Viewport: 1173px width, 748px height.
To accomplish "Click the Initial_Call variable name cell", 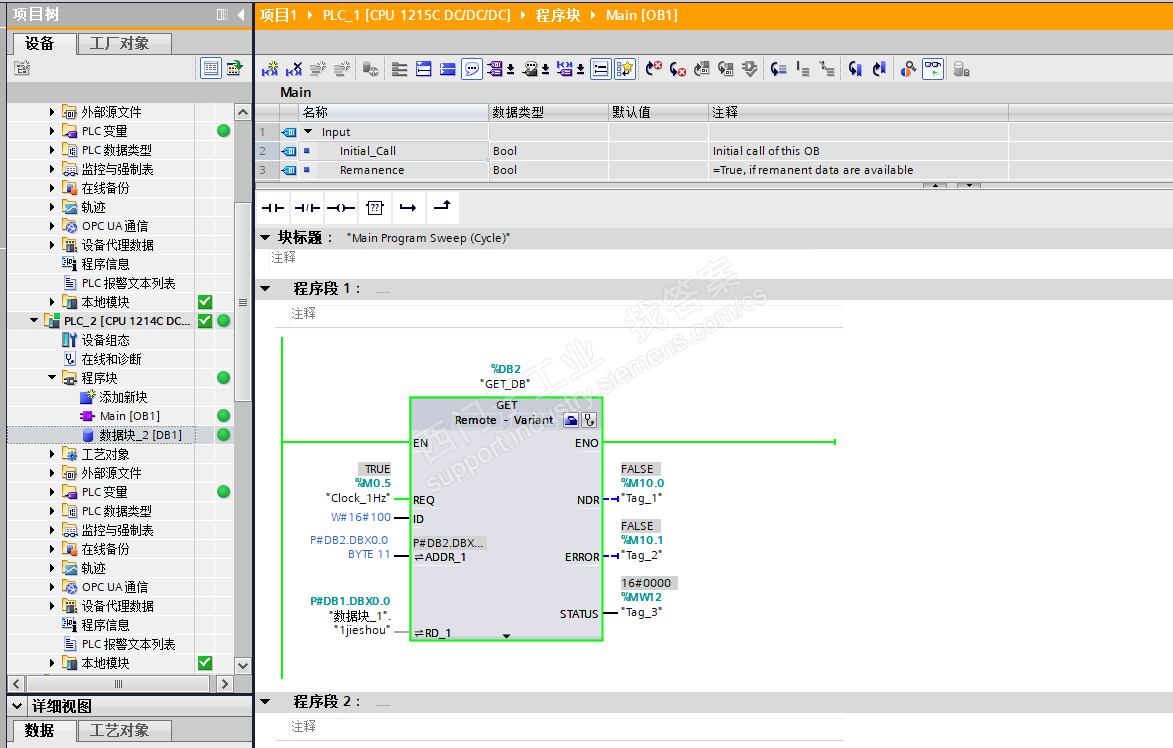I will [367, 151].
